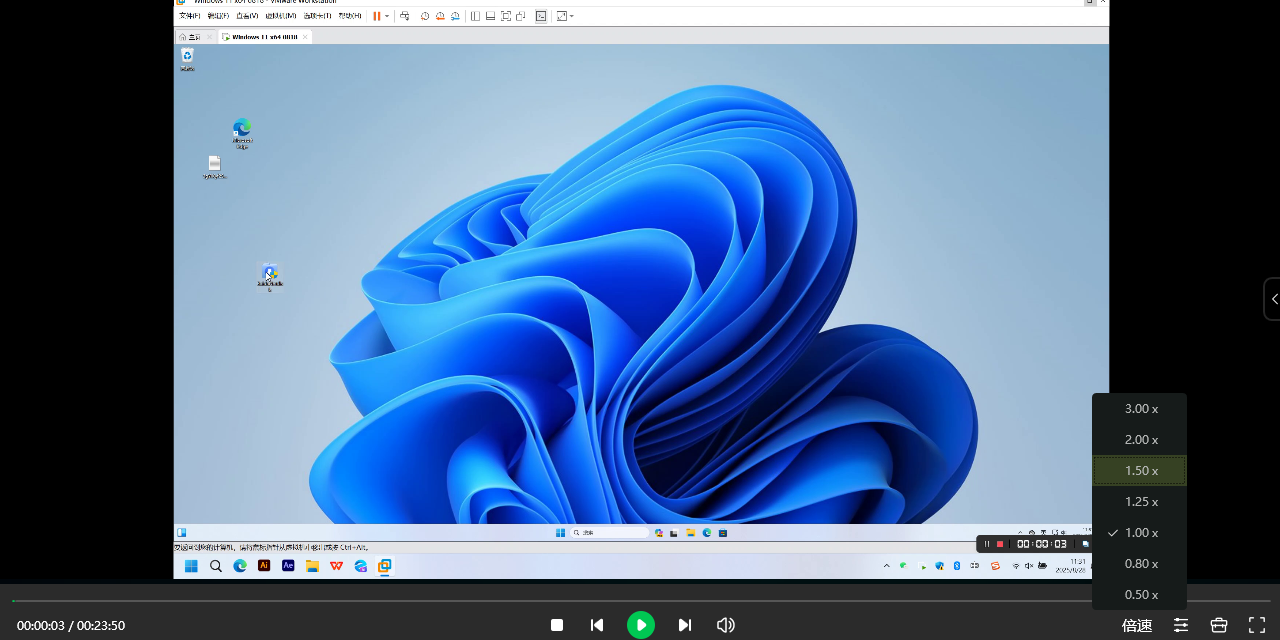Screen dimensions: 1280x640
Task: Click the guest taskbar search box
Action: click(x=609, y=532)
